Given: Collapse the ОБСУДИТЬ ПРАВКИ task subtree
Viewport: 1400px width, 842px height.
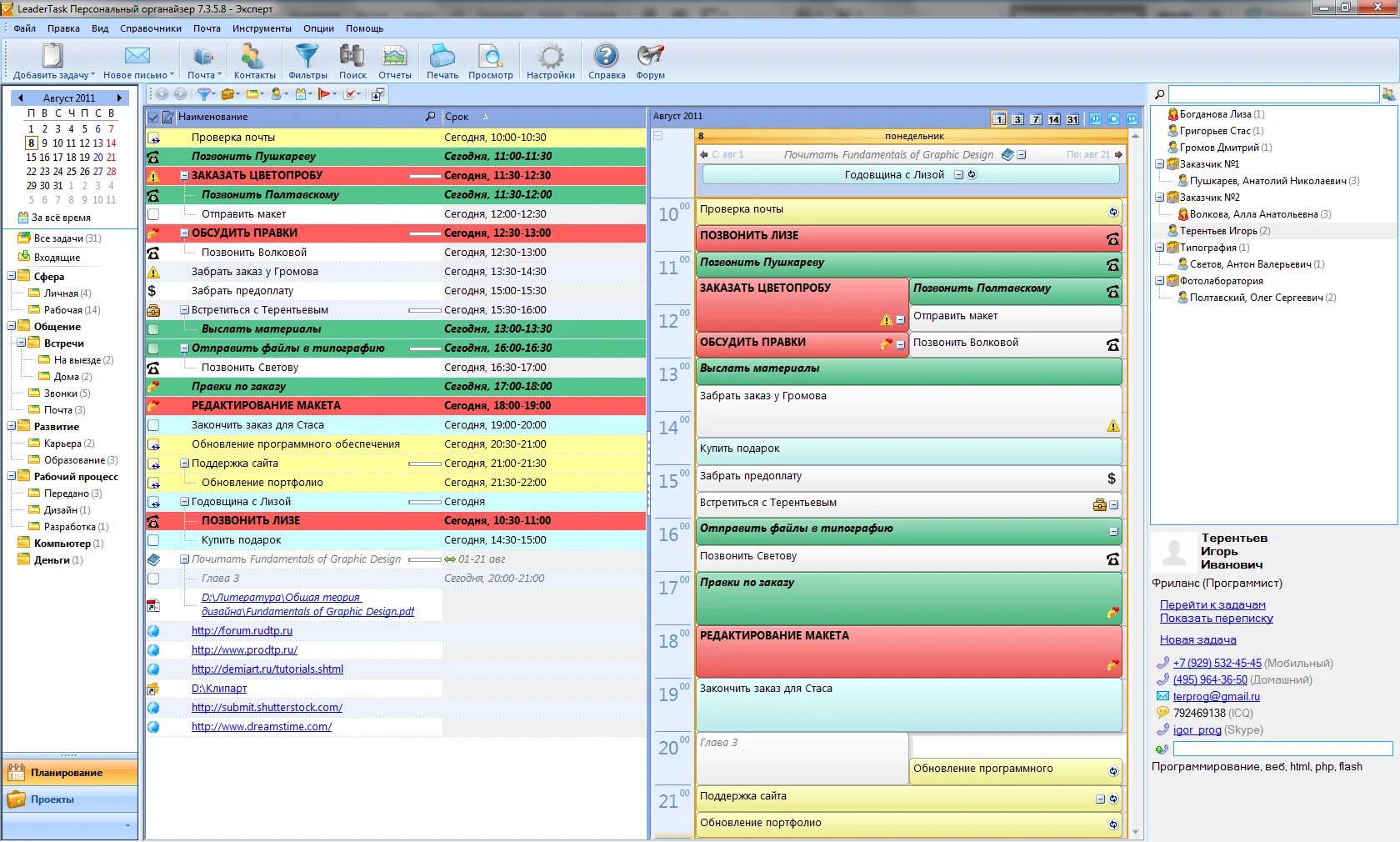Looking at the screenshot, I should (x=185, y=233).
